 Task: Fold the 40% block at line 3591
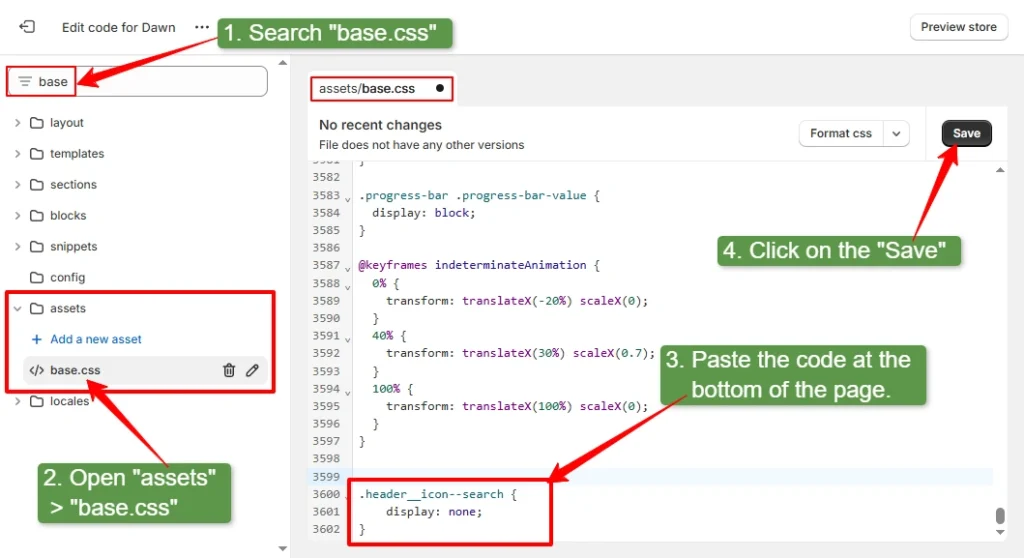pos(347,339)
